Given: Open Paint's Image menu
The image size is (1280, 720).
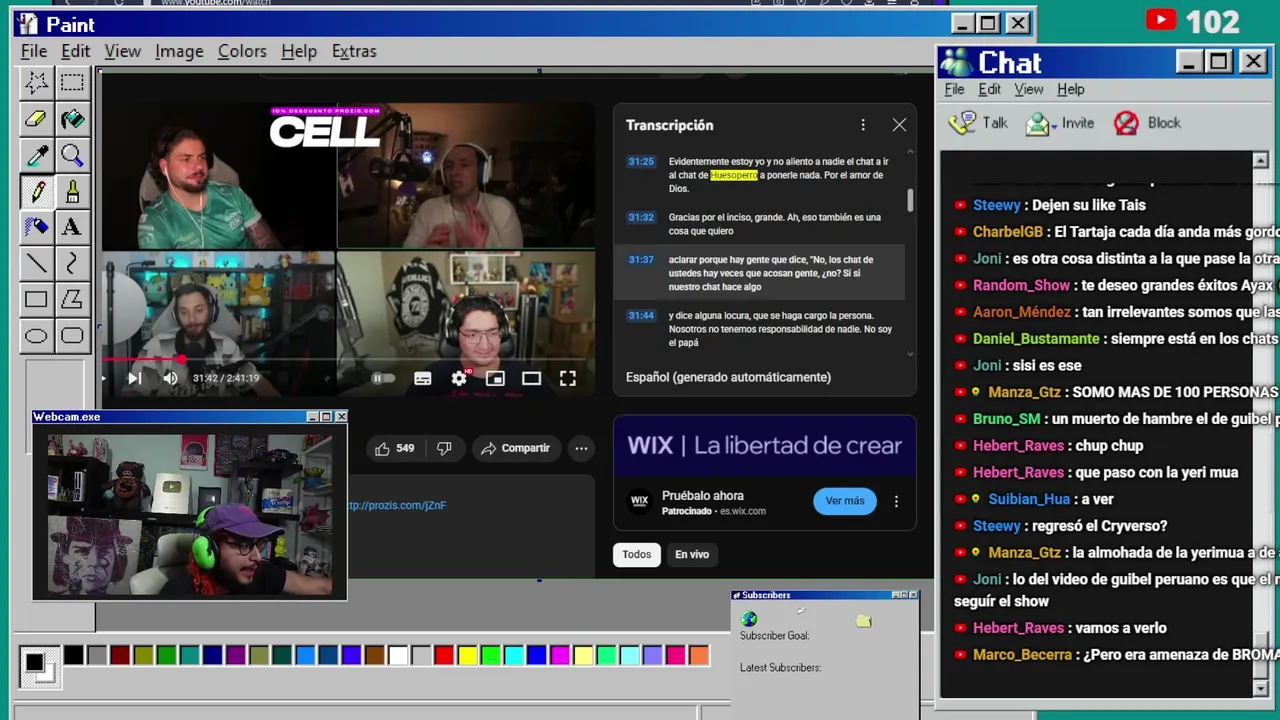Looking at the screenshot, I should click(x=179, y=51).
